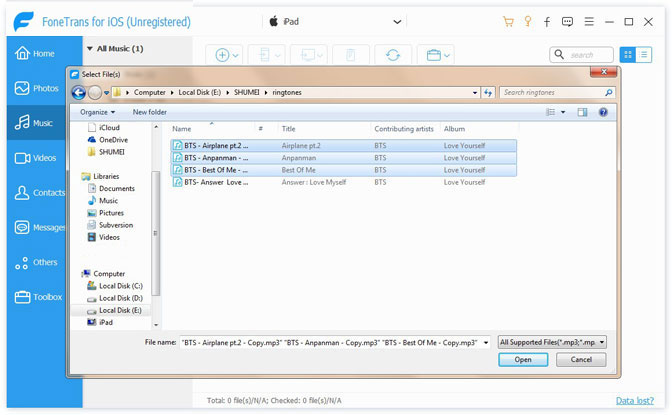Switch to grid view in FoneTrans
The image size is (672, 415).
[628, 54]
